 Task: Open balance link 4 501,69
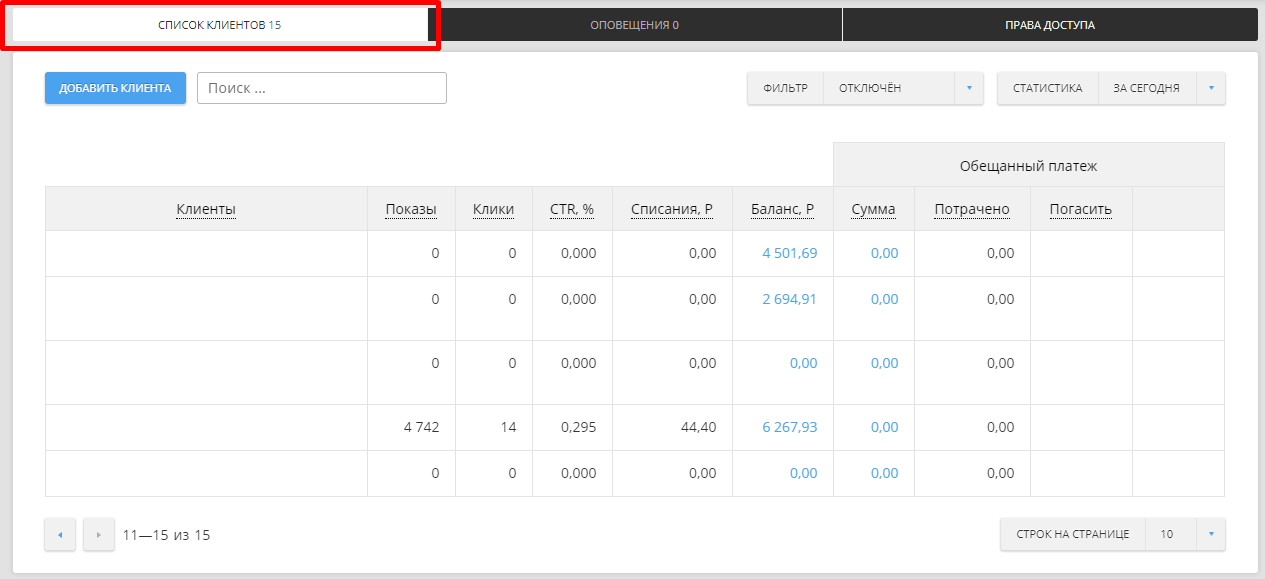(789, 253)
